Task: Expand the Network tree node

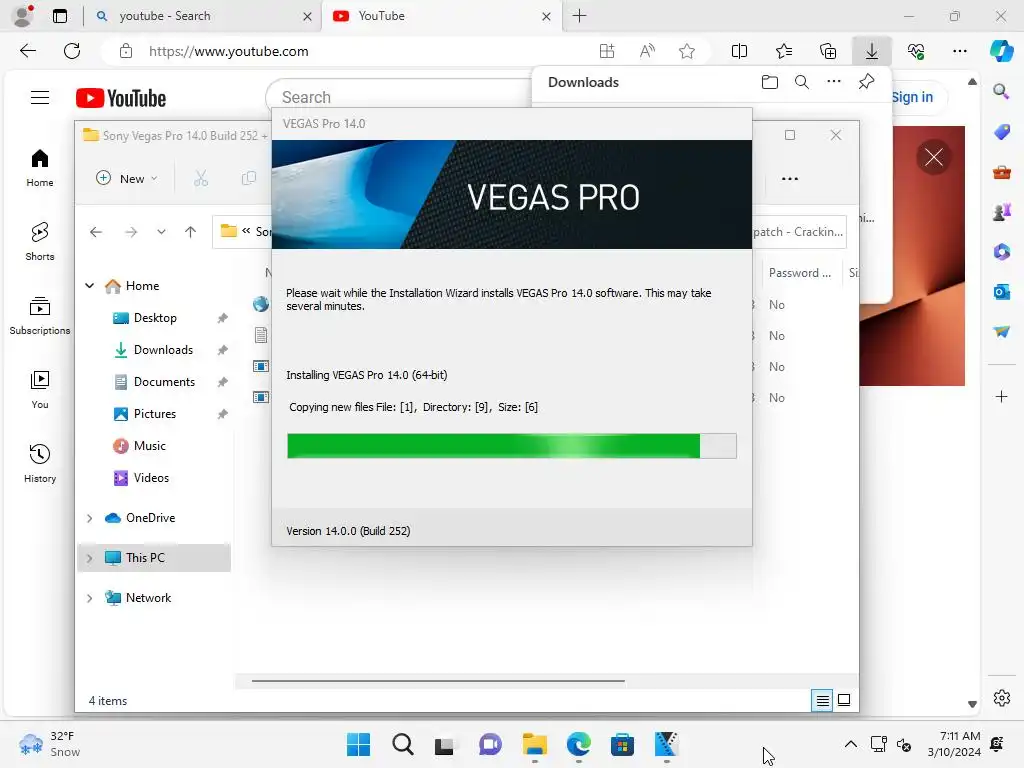Action: point(89,598)
